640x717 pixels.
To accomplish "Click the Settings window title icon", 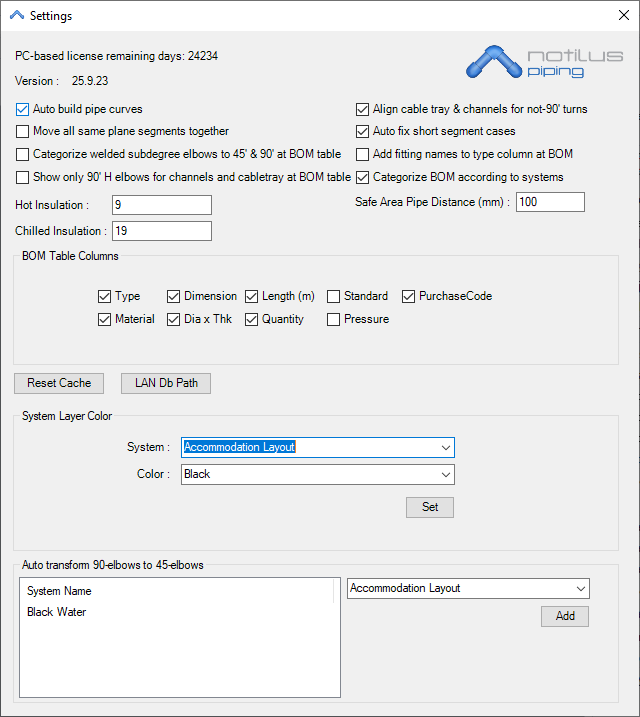I will pyautogui.click(x=16, y=16).
